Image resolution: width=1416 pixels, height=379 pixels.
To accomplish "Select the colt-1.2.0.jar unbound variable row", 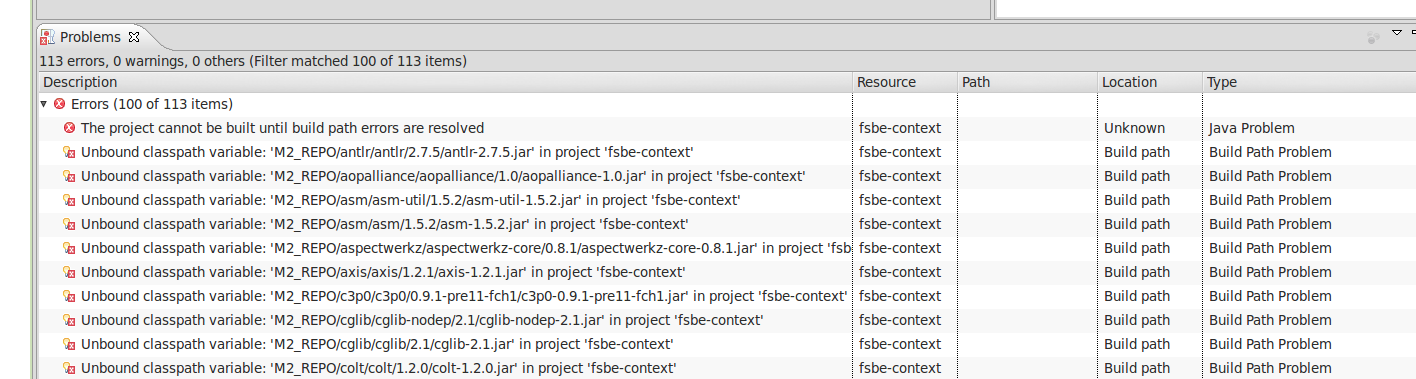I will click(726, 368).
